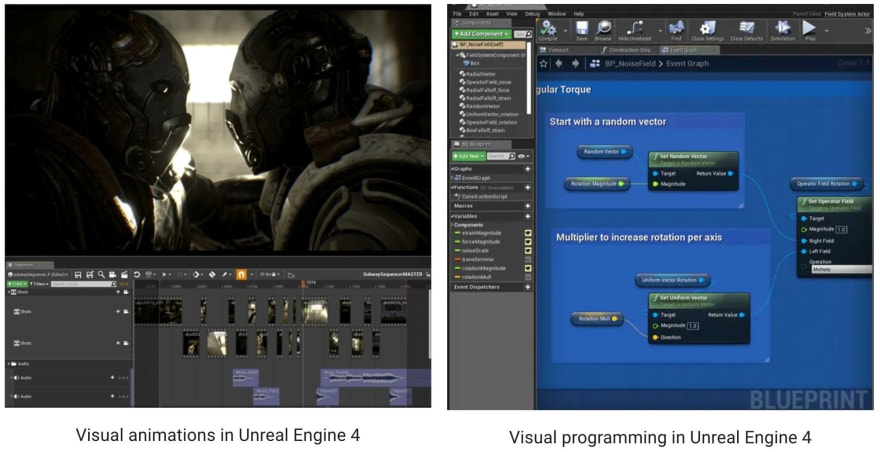The image size is (880, 452).
Task: Open Hide Unrelated options dropdown arrow
Action: (660, 31)
